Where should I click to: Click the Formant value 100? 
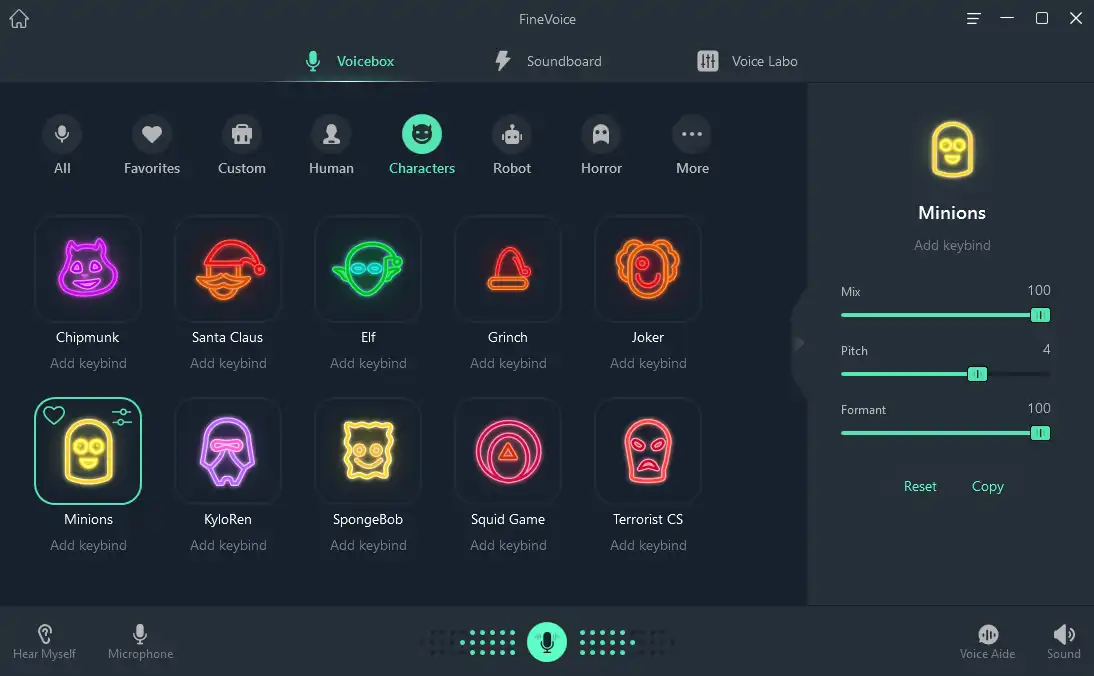tap(1039, 408)
